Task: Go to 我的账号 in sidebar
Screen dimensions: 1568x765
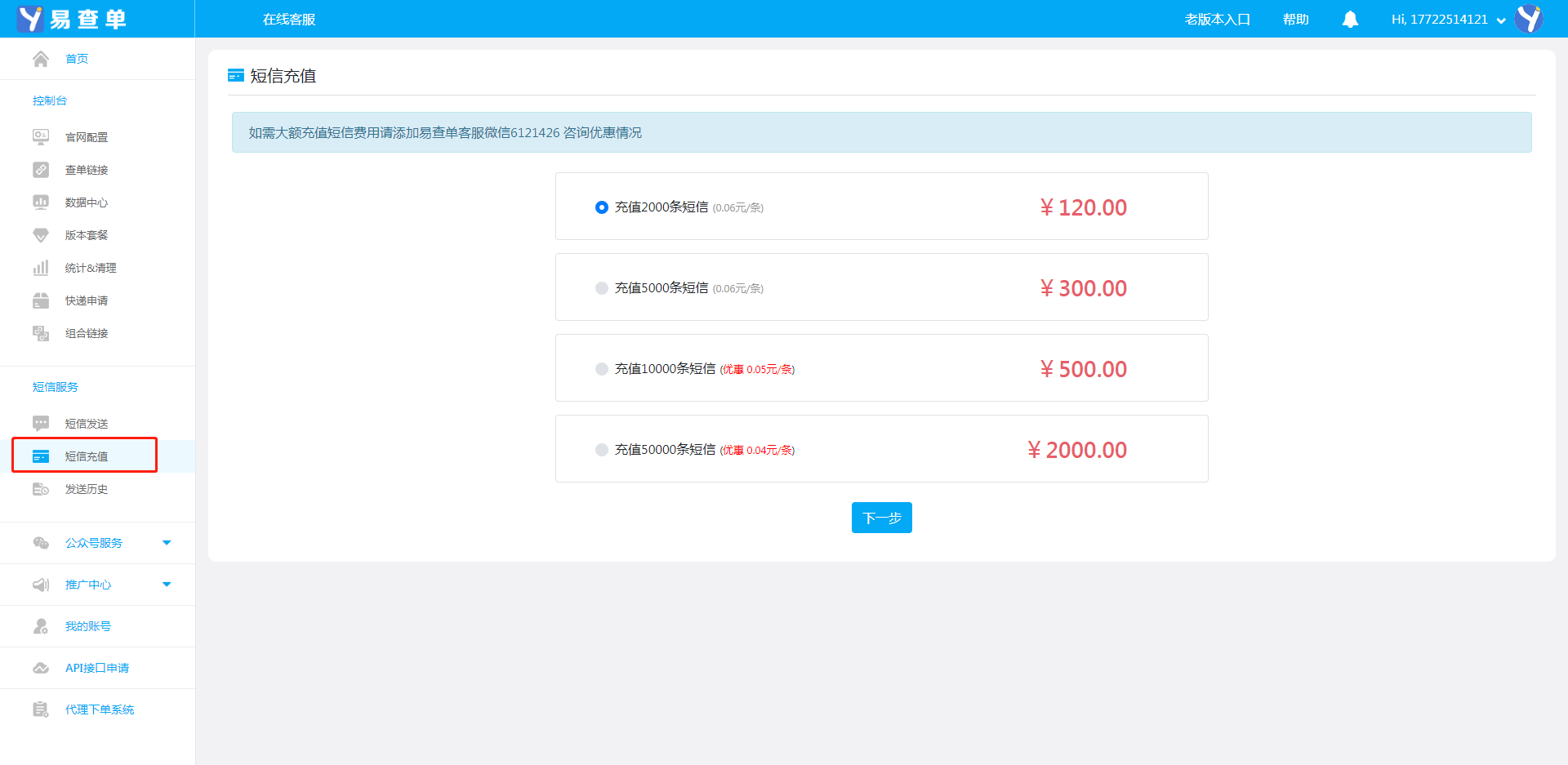Action: (x=88, y=626)
